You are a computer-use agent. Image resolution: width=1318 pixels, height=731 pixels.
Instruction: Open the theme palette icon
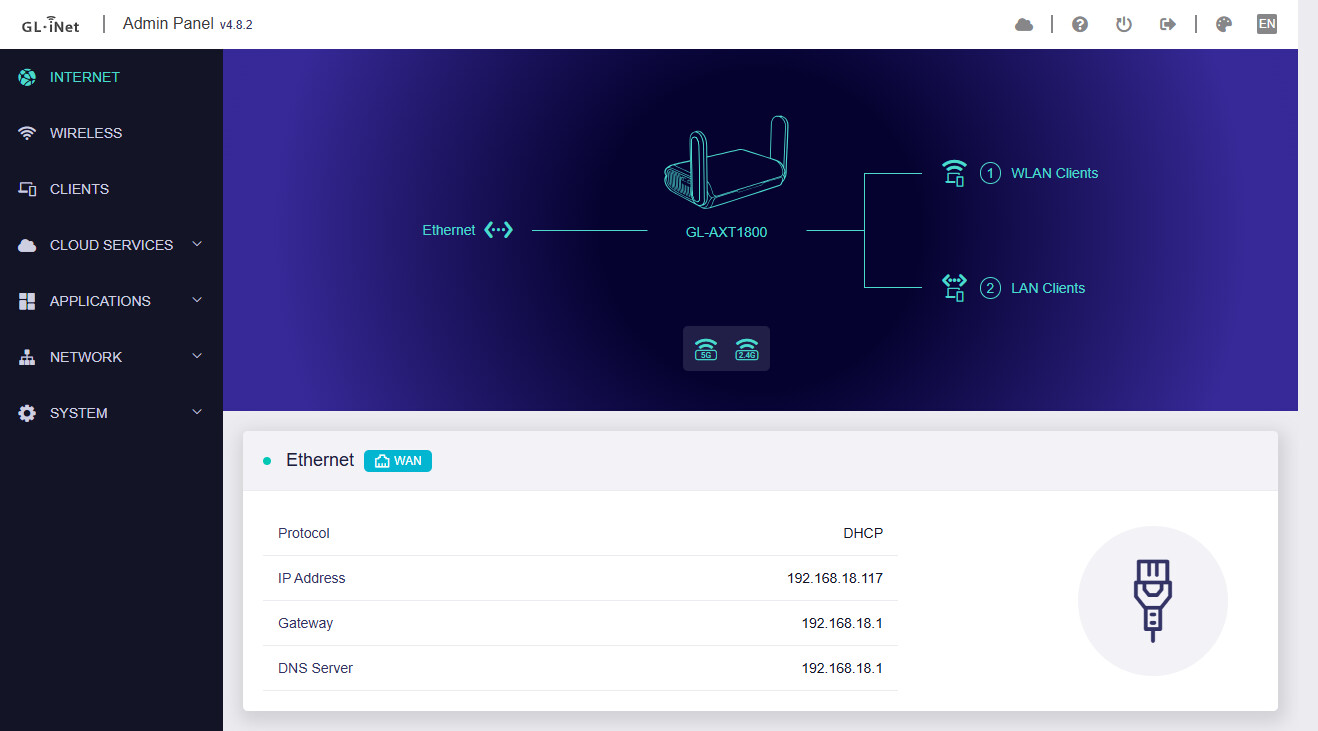pos(1223,24)
